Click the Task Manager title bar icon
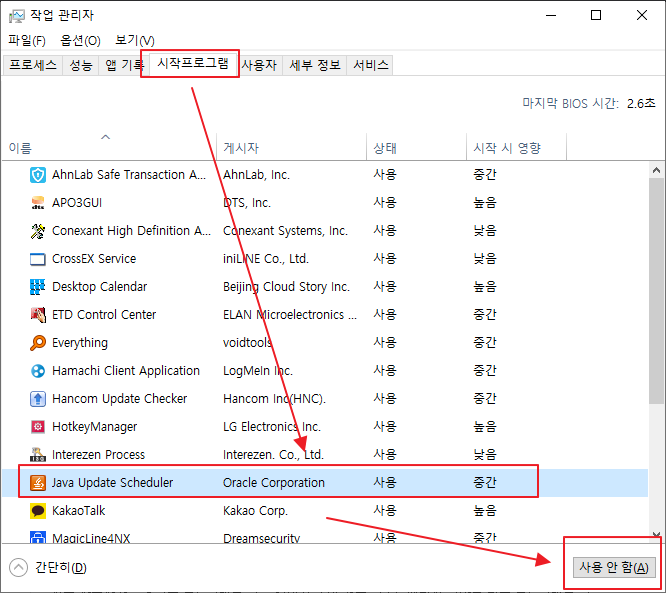 (x=17, y=16)
